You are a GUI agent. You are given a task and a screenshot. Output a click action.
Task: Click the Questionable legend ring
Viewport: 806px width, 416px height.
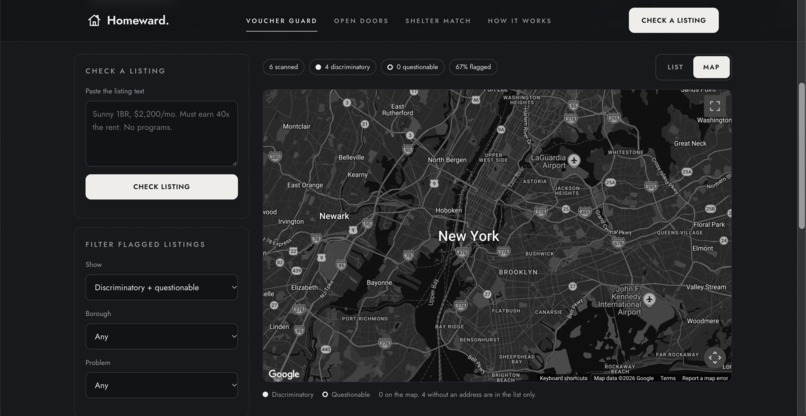click(325, 395)
